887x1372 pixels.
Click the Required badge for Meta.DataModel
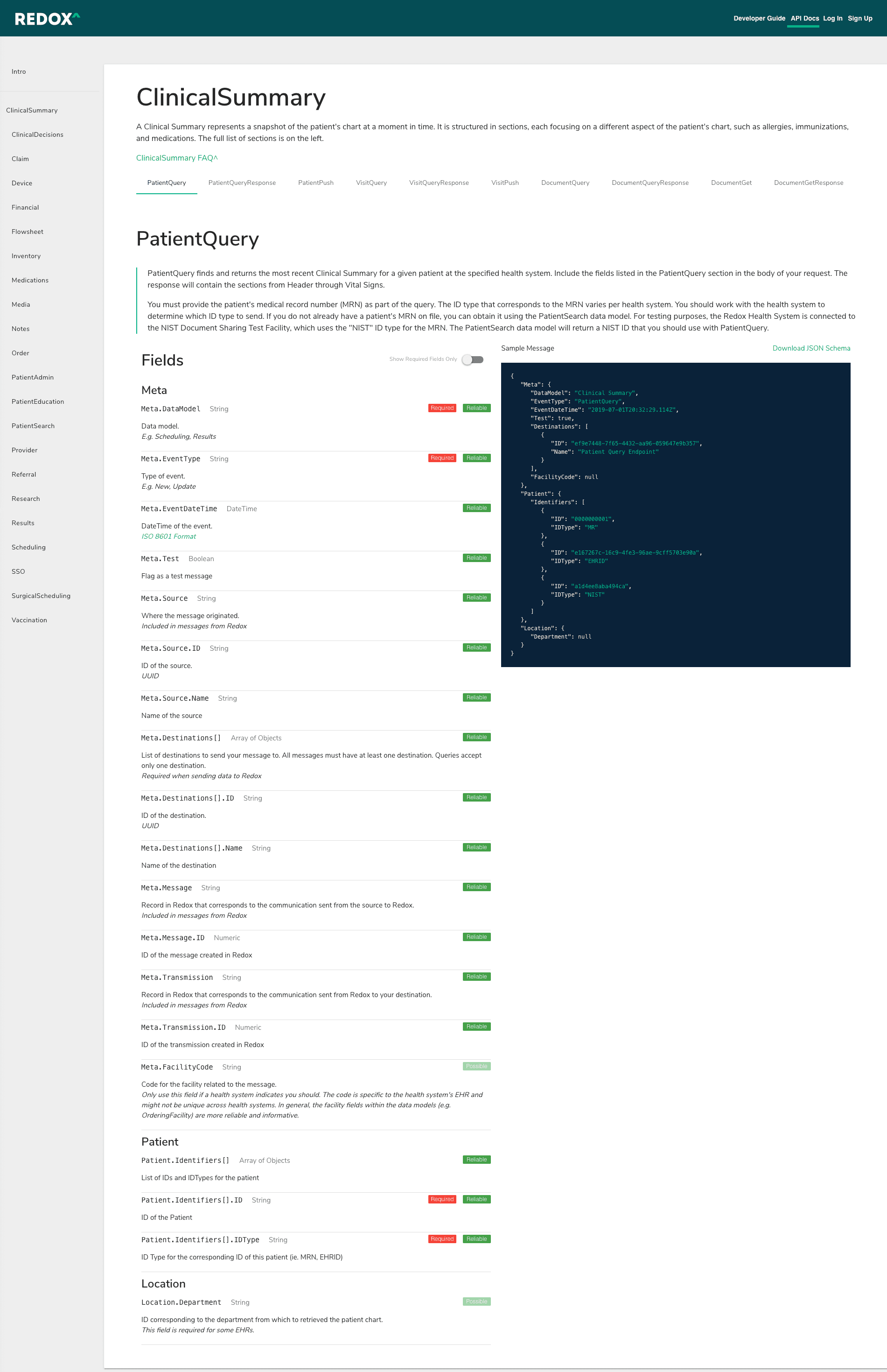(442, 408)
